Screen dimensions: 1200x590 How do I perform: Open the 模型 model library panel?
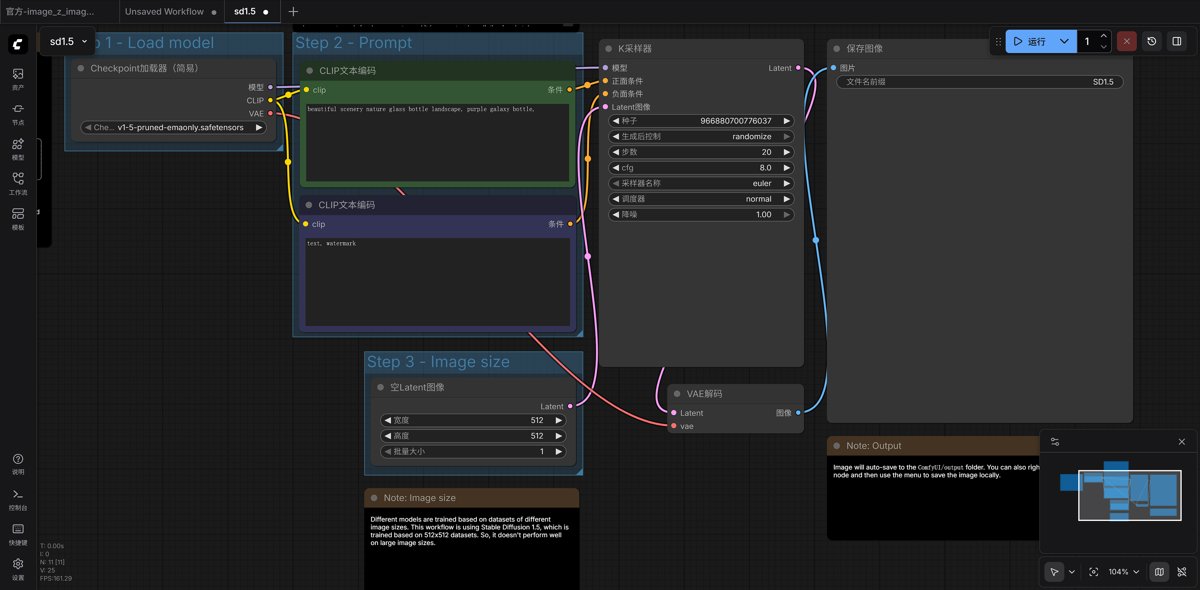(x=18, y=148)
